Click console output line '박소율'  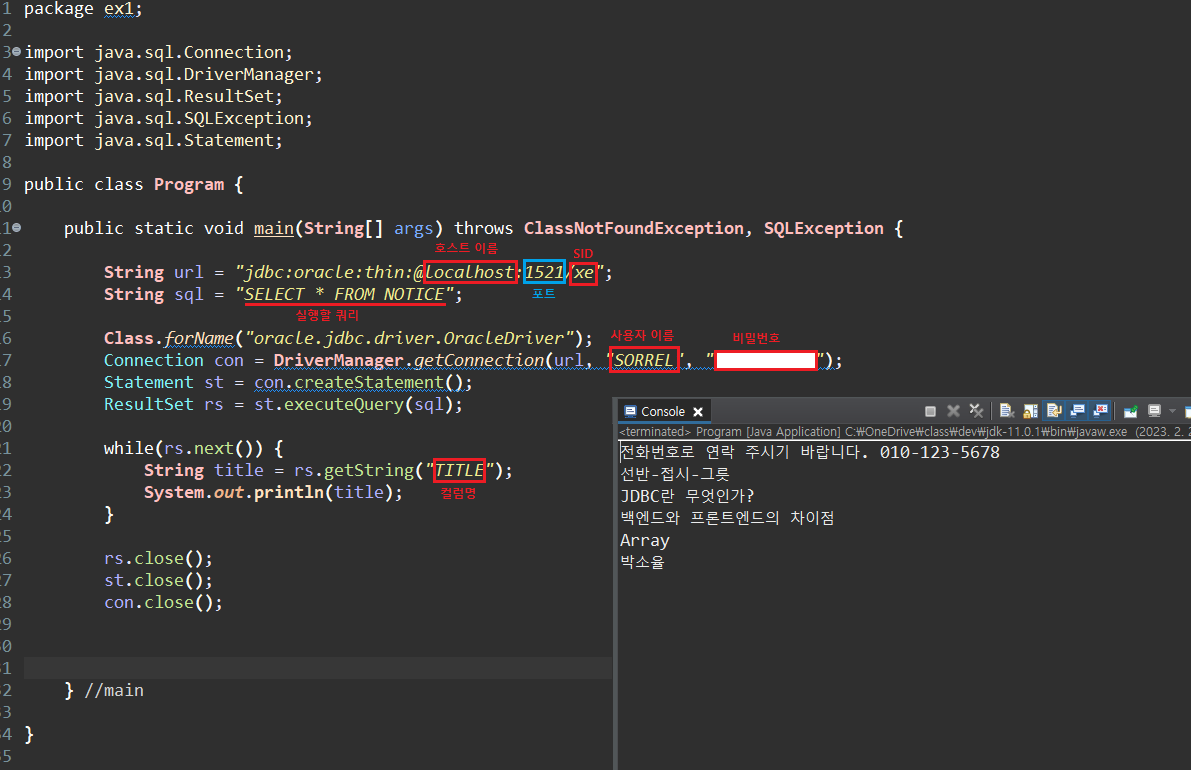pos(642,563)
